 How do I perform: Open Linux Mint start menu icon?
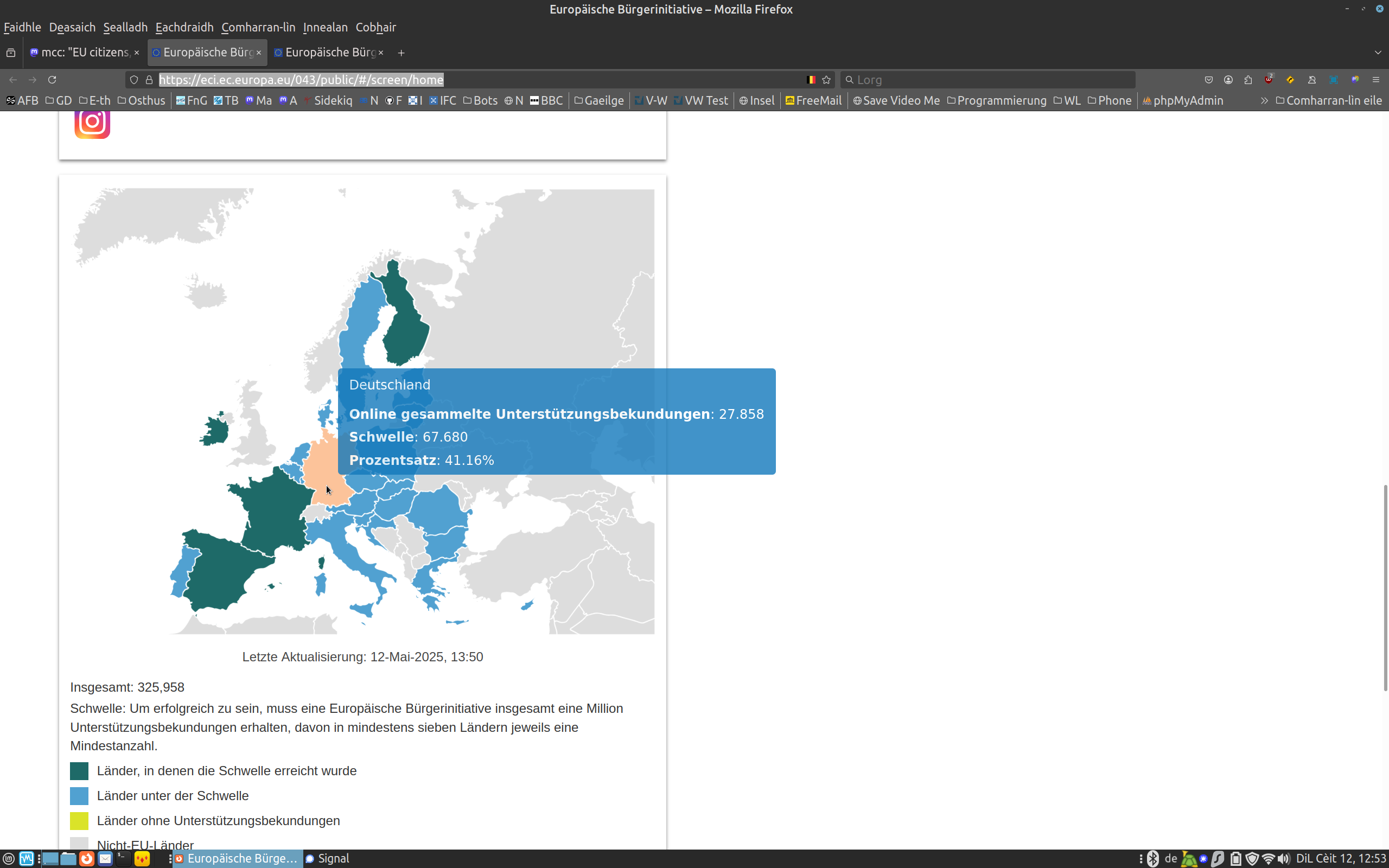click(9, 859)
